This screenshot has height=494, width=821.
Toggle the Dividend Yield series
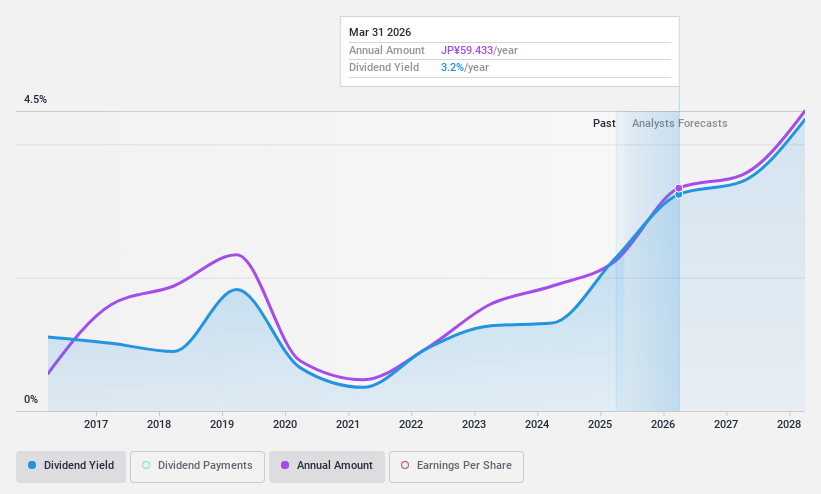(x=71, y=466)
